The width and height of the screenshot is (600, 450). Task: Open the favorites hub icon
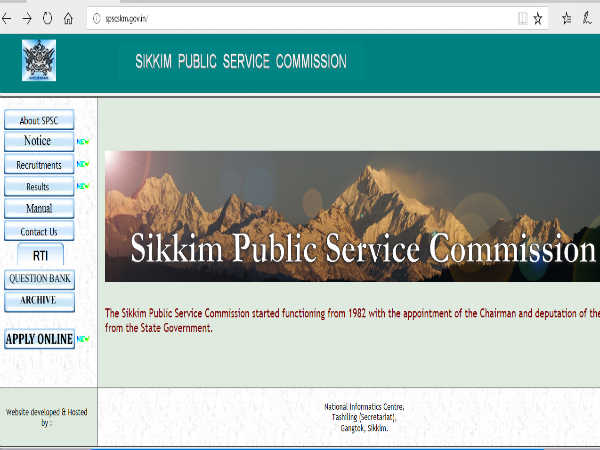coord(567,17)
